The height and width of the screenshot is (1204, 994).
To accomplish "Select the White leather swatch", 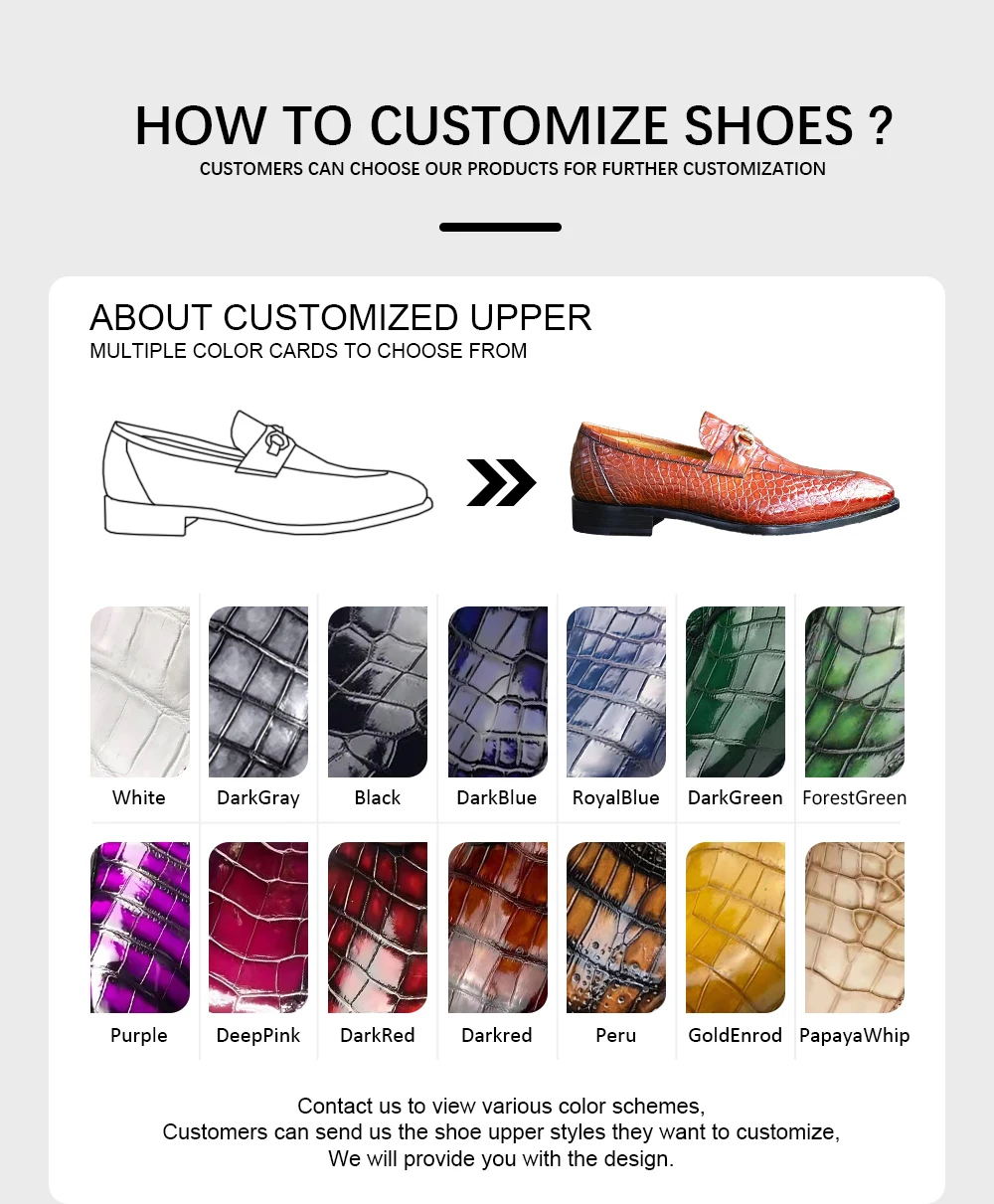I will (x=139, y=692).
